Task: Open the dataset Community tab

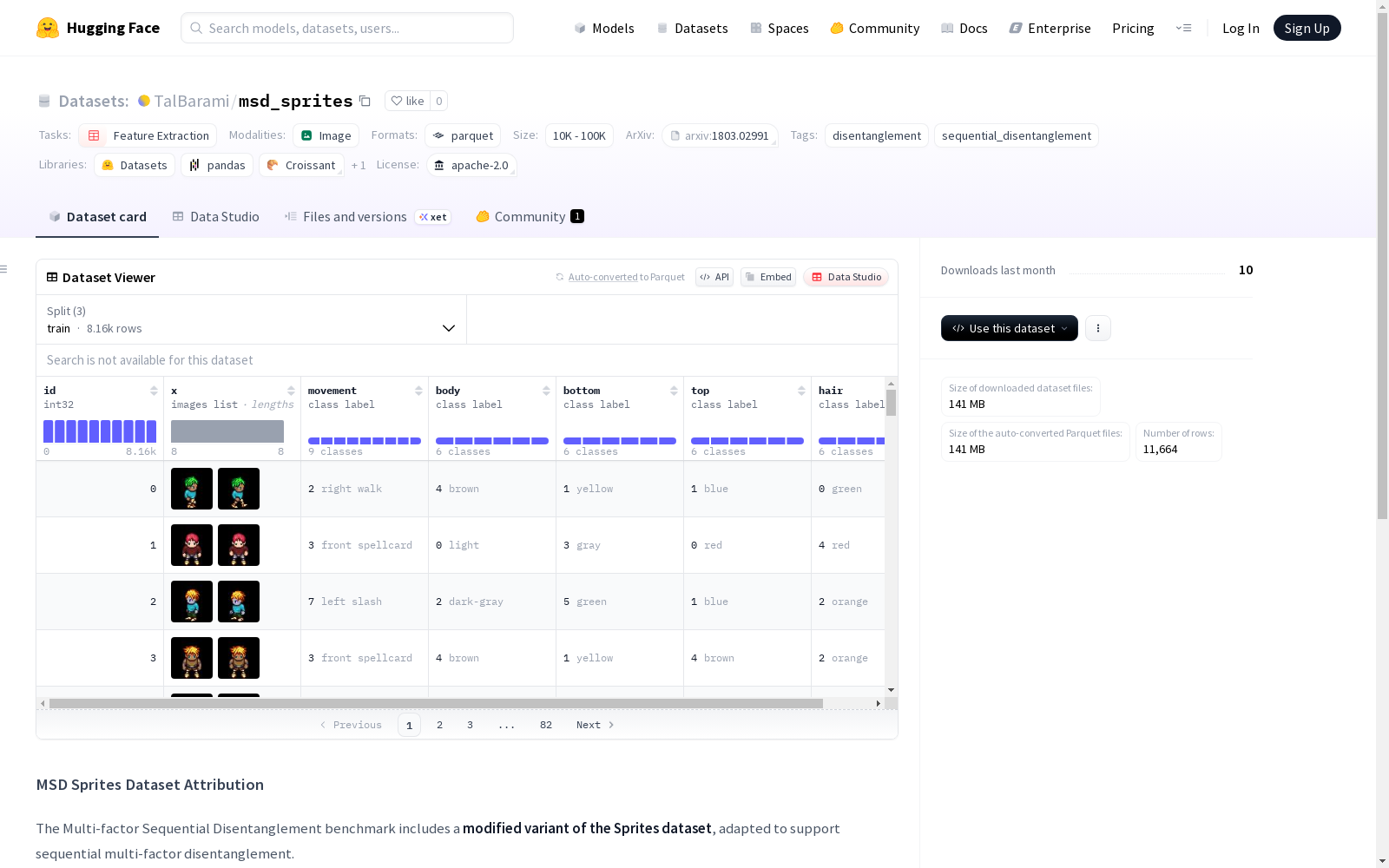Action: point(530,217)
